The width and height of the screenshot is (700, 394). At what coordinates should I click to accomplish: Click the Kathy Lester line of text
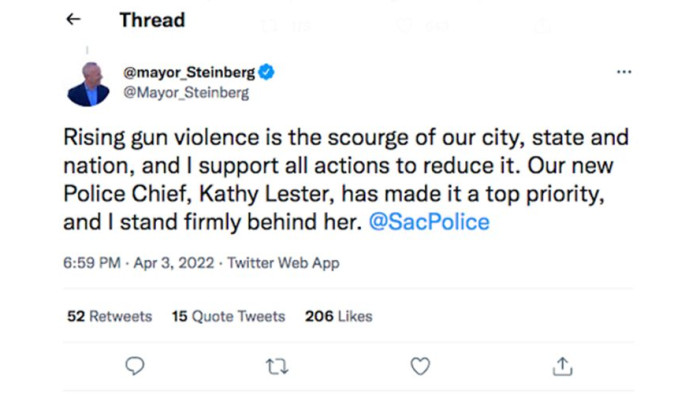[334, 194]
